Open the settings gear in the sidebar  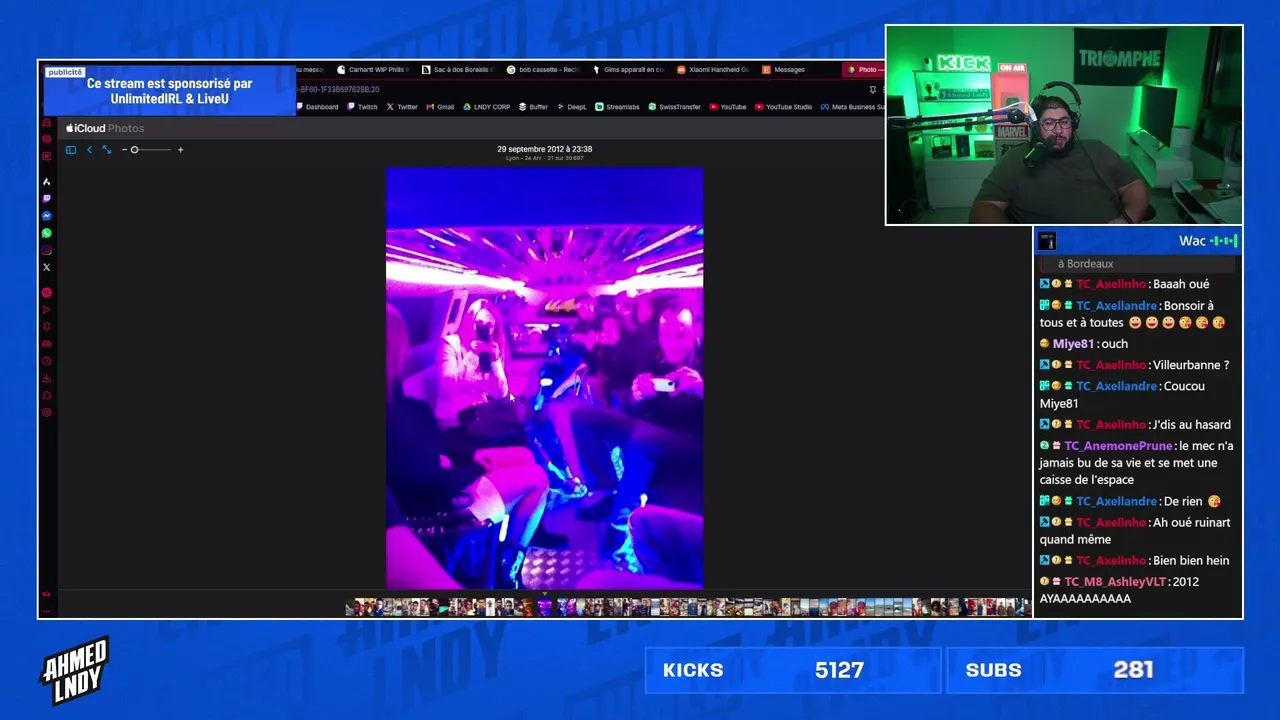[46, 412]
